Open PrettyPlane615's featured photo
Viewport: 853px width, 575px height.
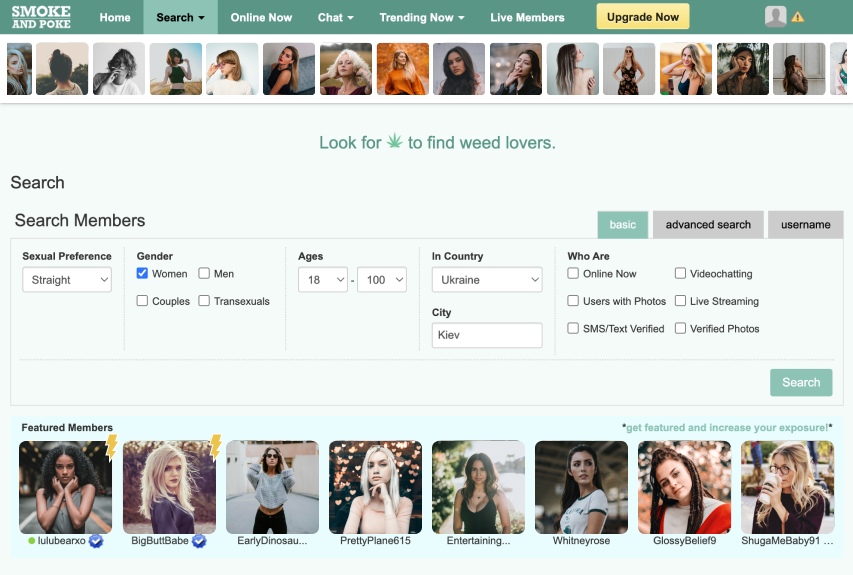click(375, 487)
